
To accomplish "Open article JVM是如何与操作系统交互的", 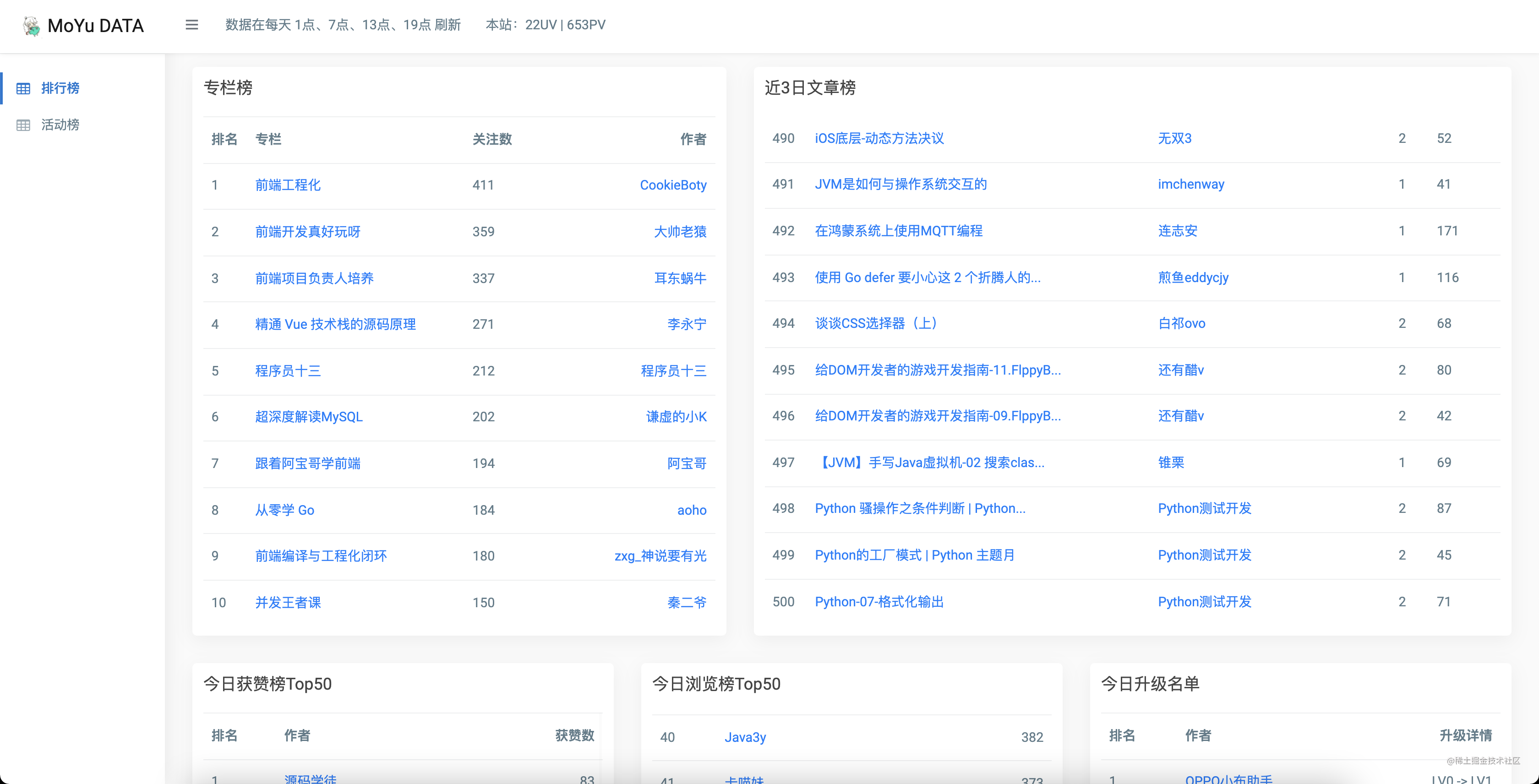I will click(900, 184).
